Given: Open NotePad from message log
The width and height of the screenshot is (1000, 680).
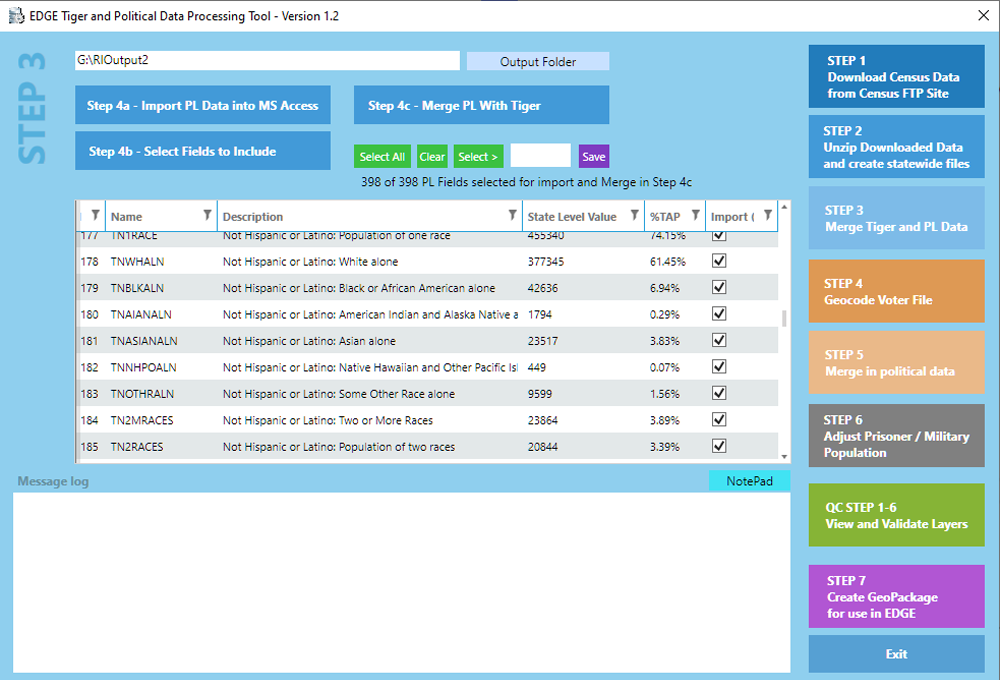Looking at the screenshot, I should (x=749, y=481).
